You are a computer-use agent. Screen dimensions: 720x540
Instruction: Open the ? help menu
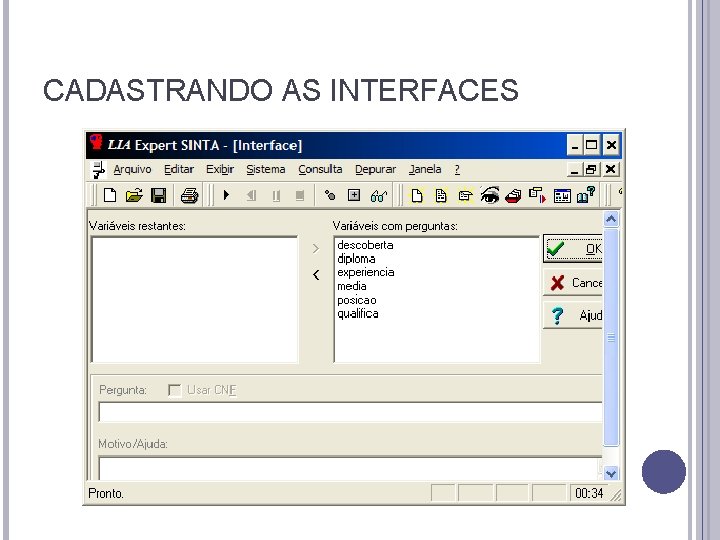tap(457, 169)
